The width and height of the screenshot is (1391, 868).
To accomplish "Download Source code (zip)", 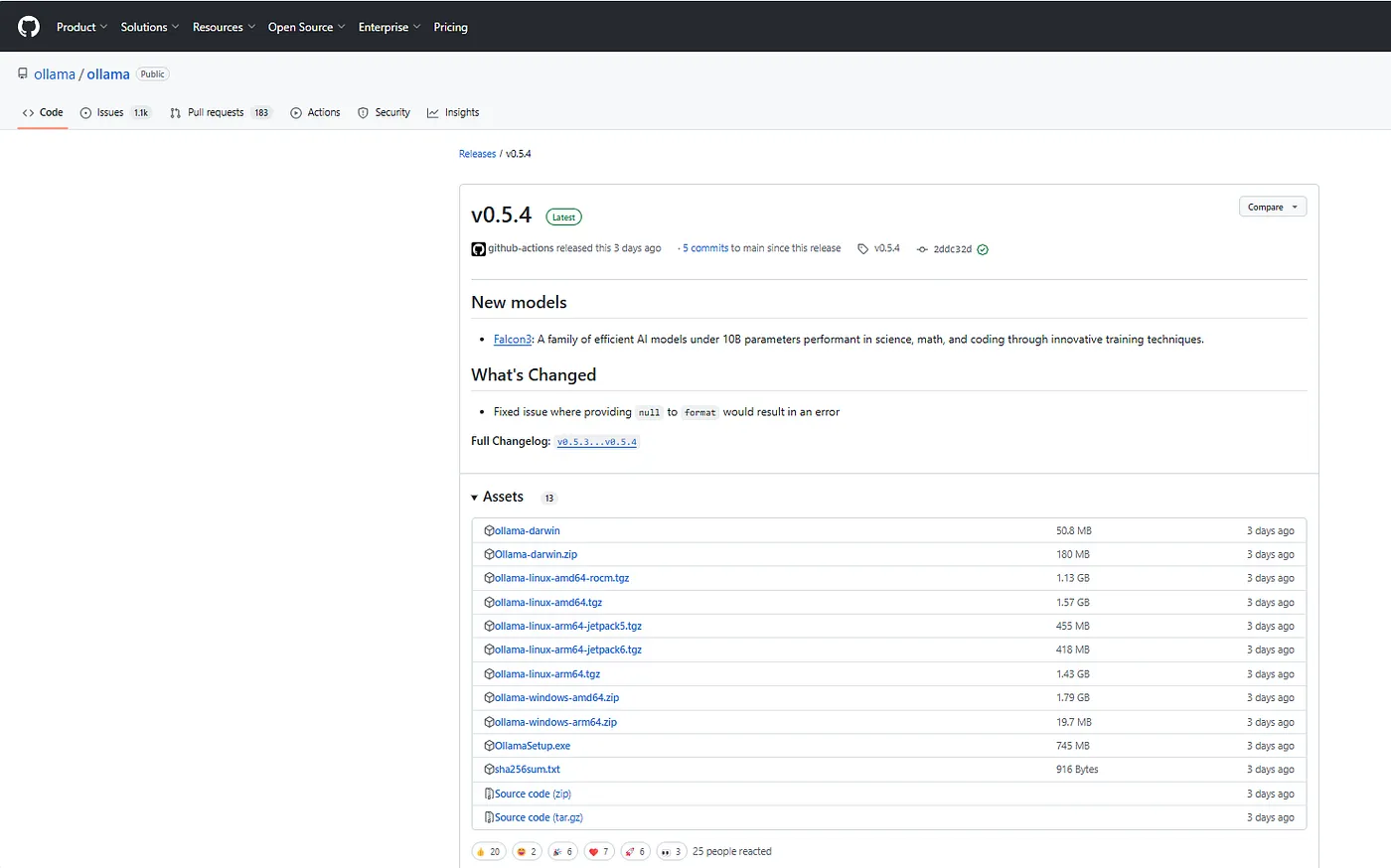I will point(533,794).
